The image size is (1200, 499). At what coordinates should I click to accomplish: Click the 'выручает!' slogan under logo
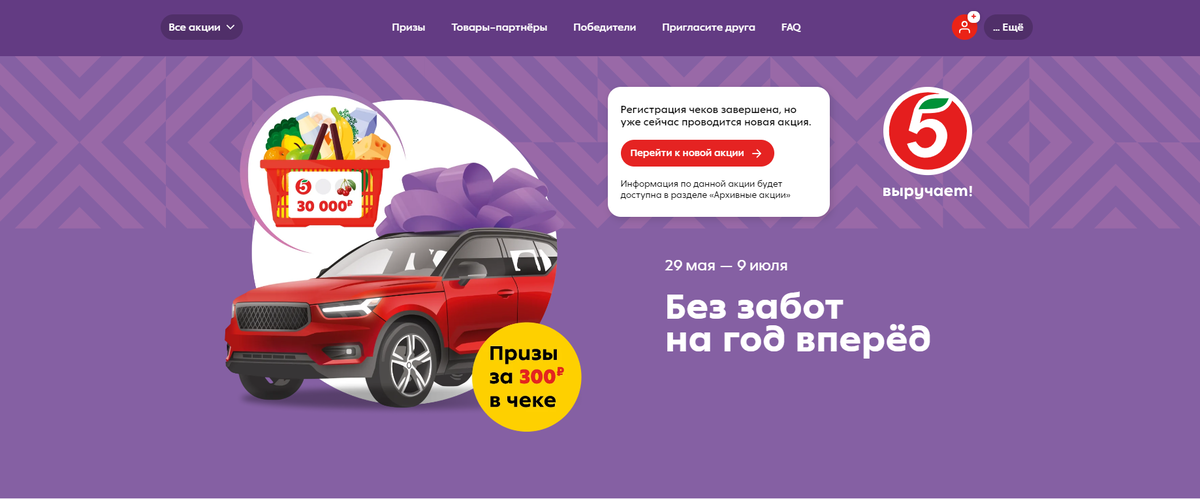[x=927, y=191]
